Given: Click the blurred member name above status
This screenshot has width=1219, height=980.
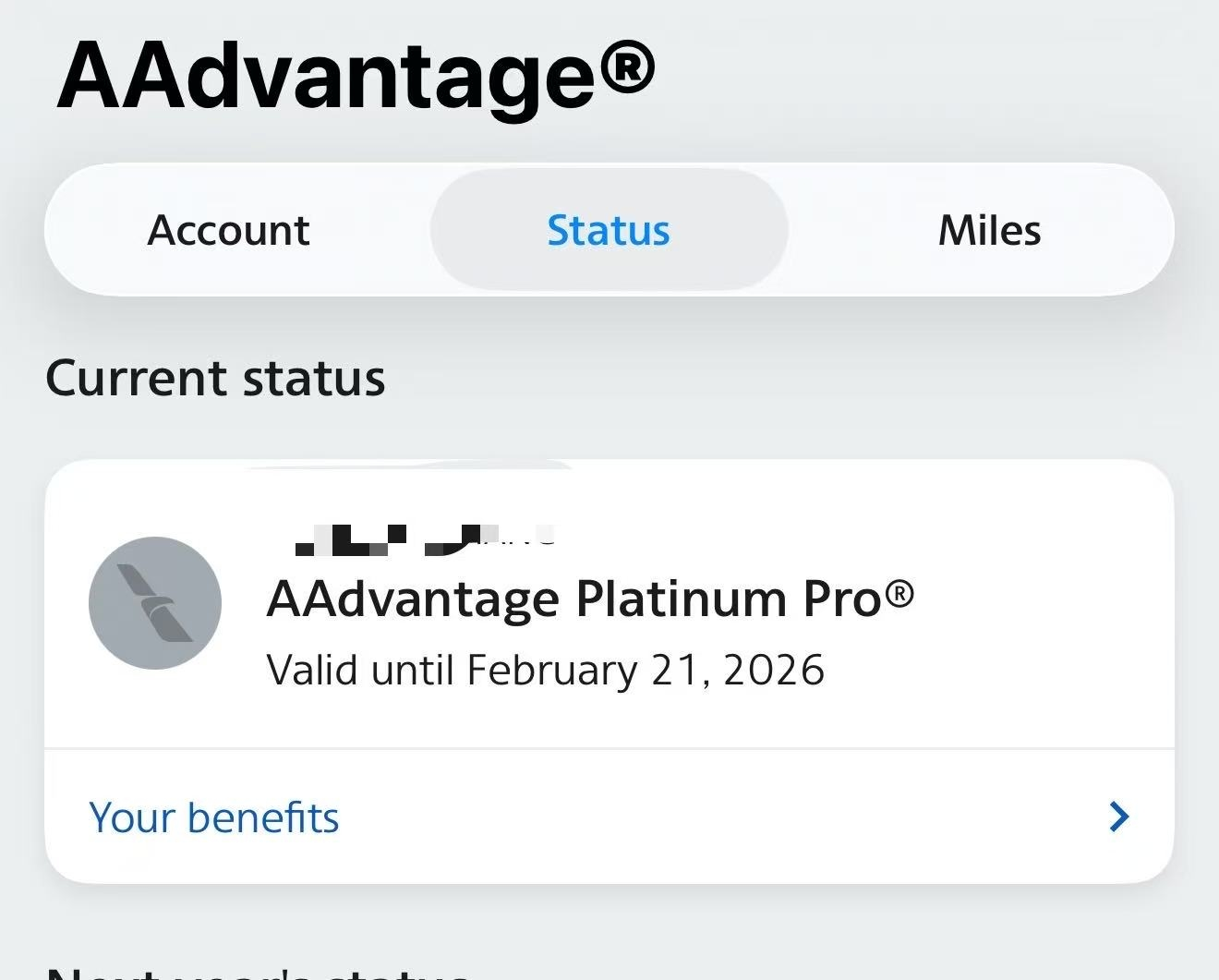Looking at the screenshot, I should [425, 539].
